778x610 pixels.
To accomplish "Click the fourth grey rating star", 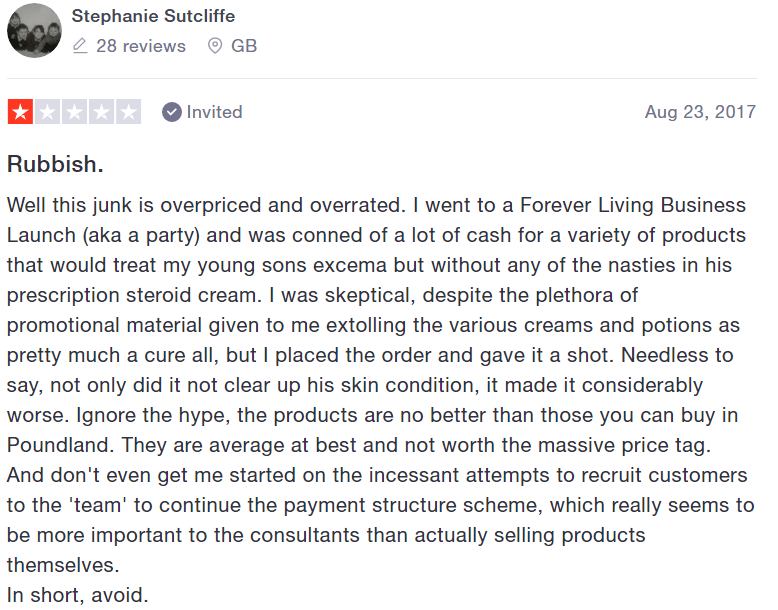I will 101,112.
